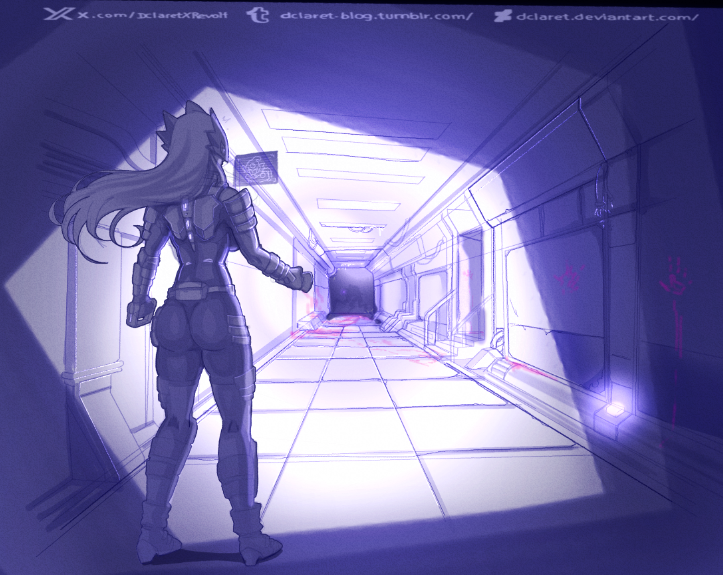723x575 pixels.
Task: Click the Tumblr logo icon
Action: coord(258,15)
